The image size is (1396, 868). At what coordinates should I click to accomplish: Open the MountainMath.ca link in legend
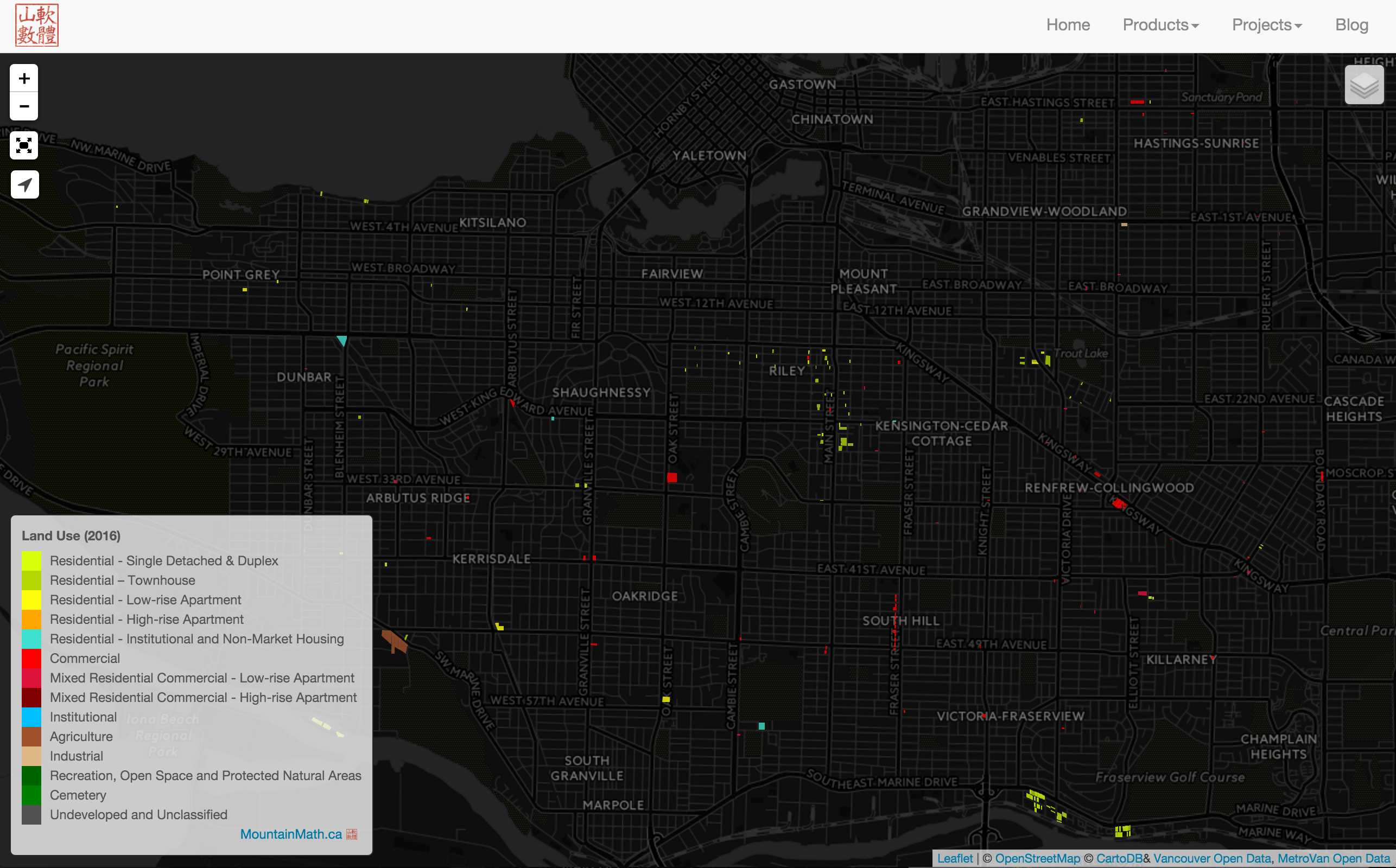[x=290, y=834]
